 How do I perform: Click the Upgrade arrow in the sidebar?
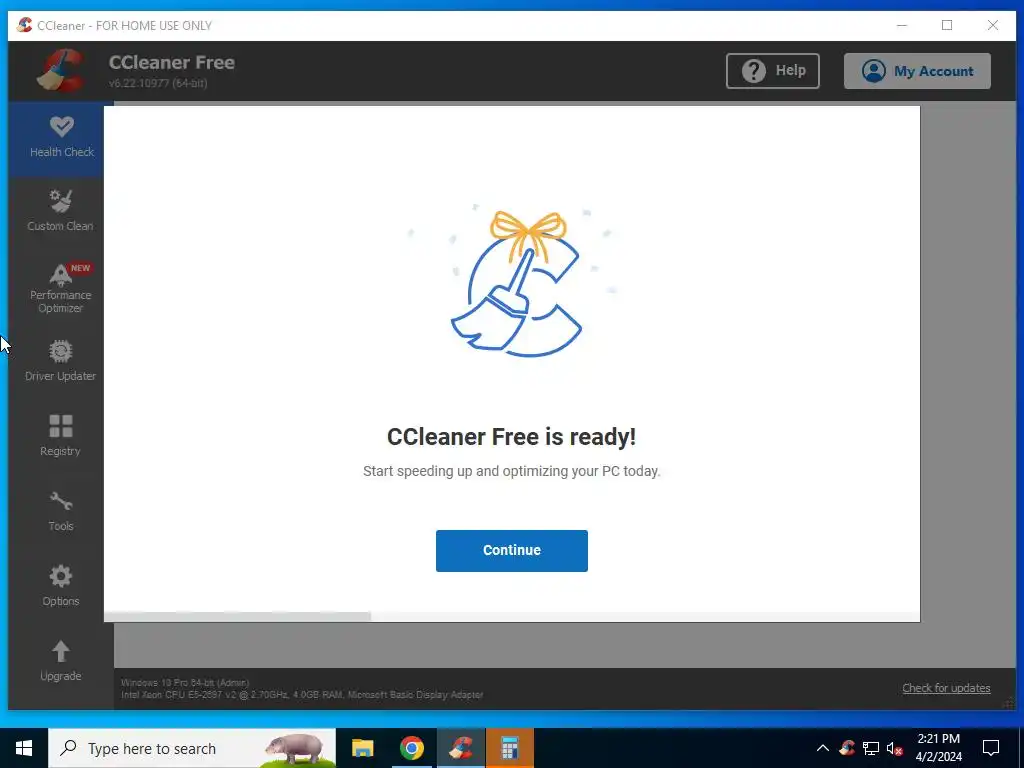(x=60, y=661)
